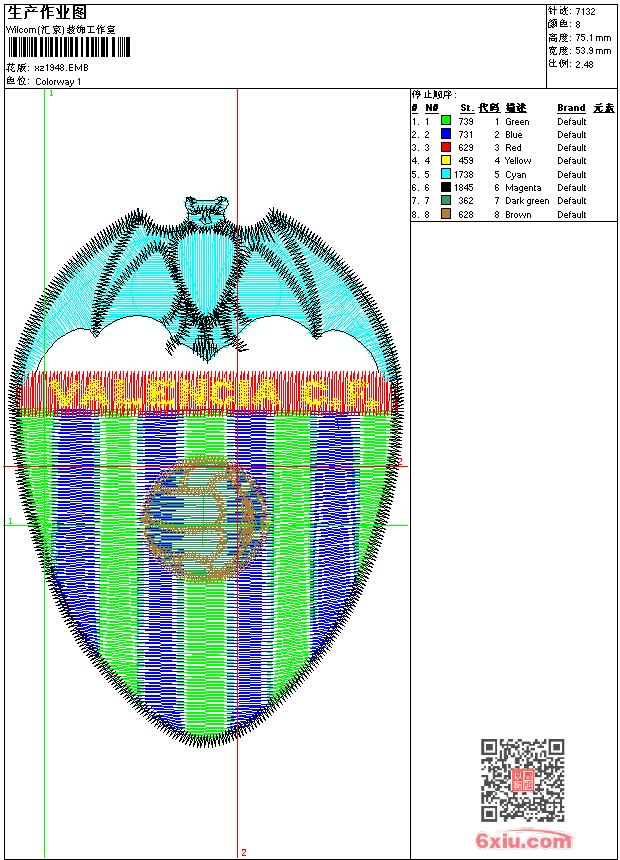Click the 'Blue' description in row 2
Image resolution: width=620 pixels, height=860 pixels.
tap(514, 134)
